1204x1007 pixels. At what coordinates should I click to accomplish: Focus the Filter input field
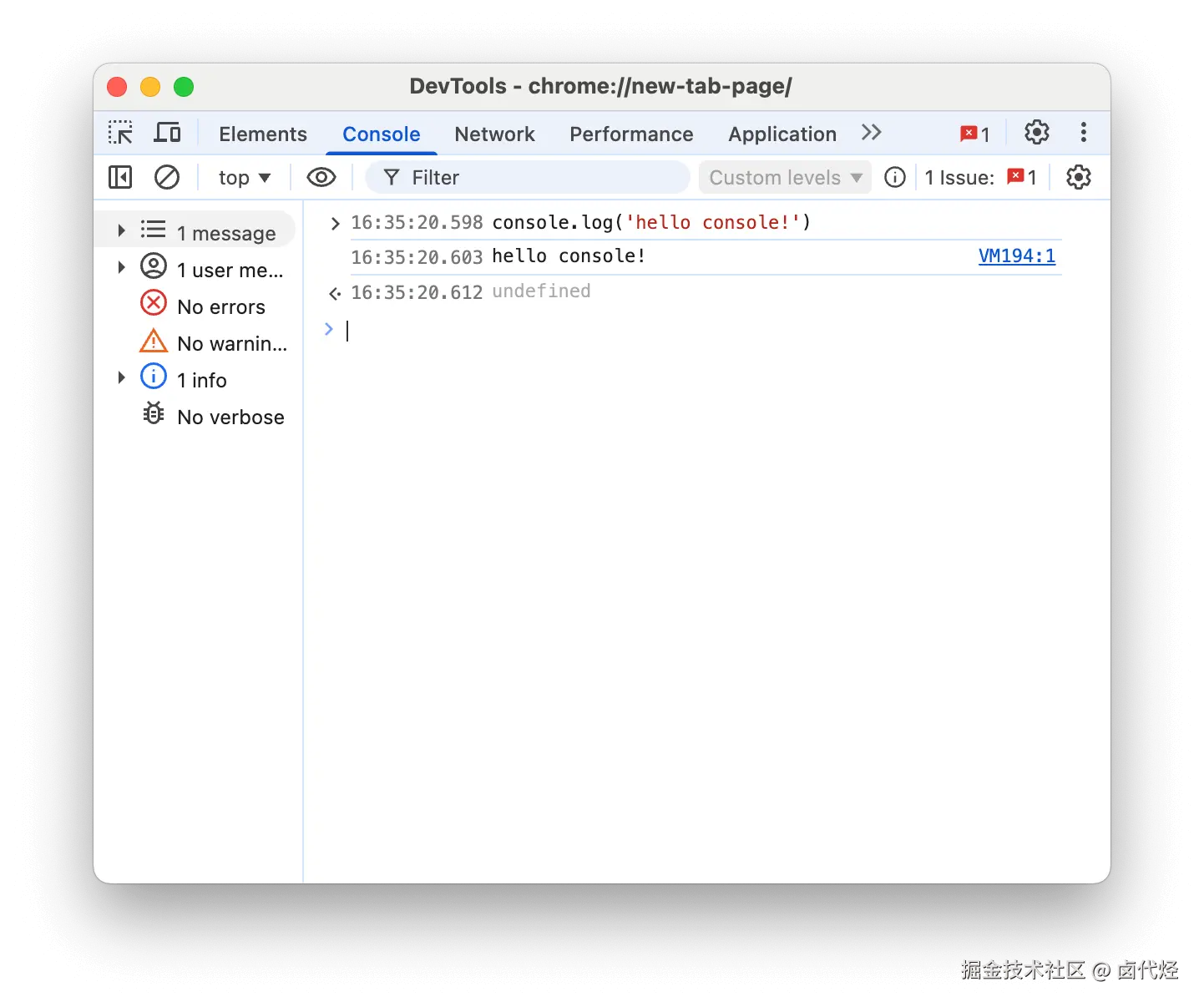[x=528, y=178]
